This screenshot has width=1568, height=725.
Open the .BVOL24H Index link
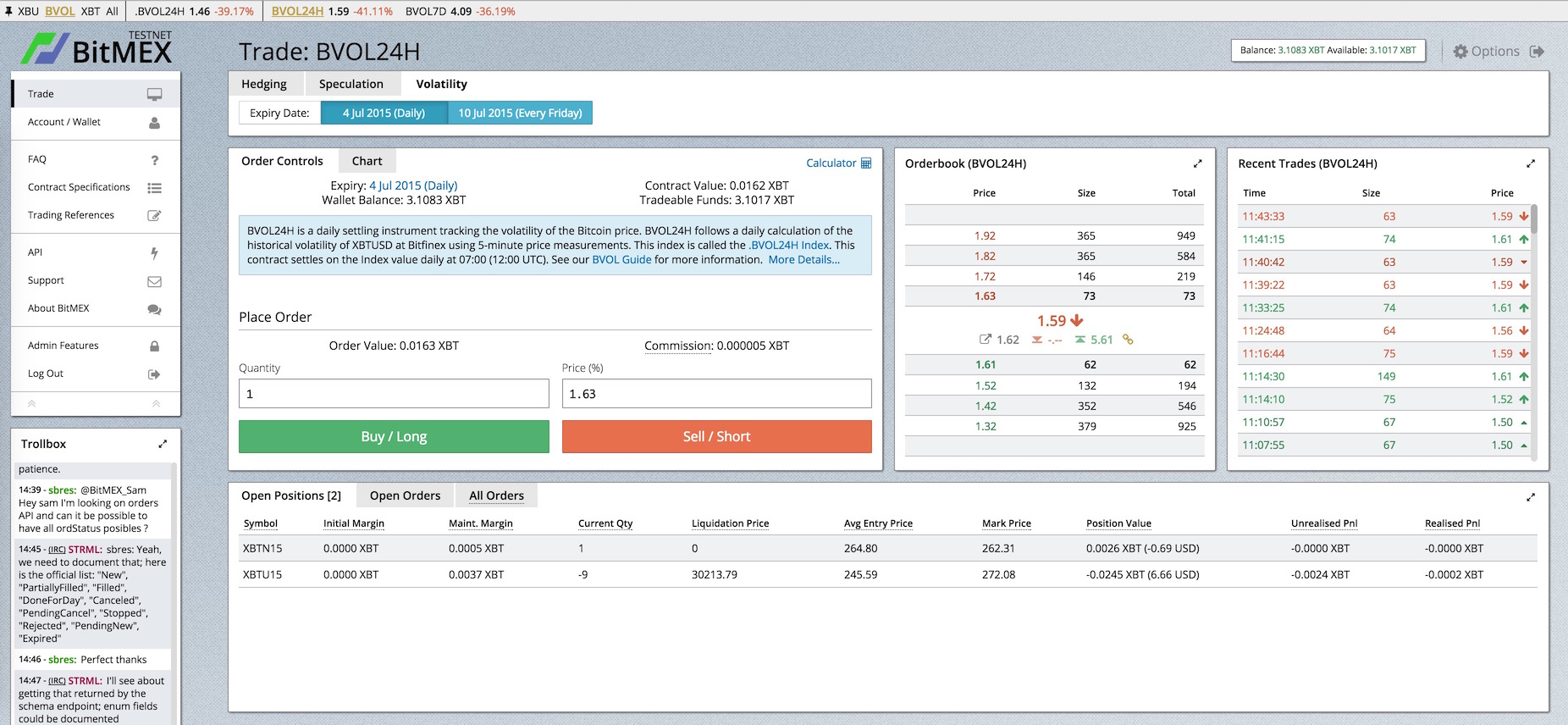(789, 245)
